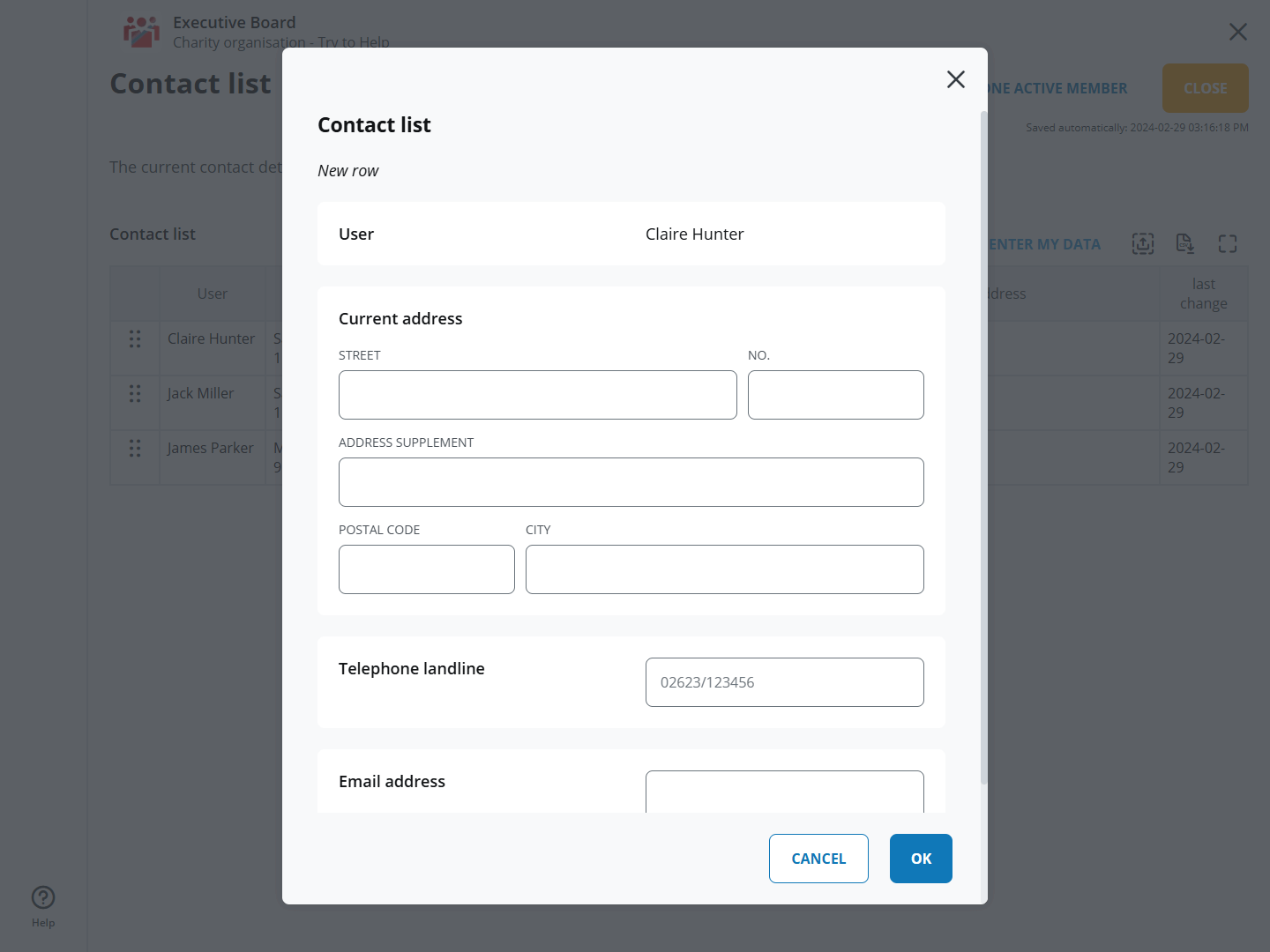Toggle fullscreen table view icon
1270x952 pixels.
1227,244
